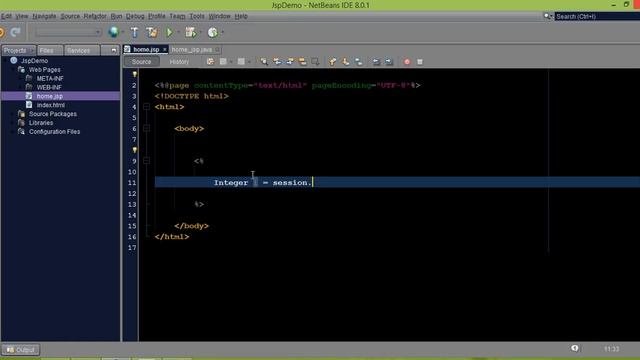This screenshot has height=360, width=640.
Task: Open the Navigate menu
Action: tap(44, 16)
